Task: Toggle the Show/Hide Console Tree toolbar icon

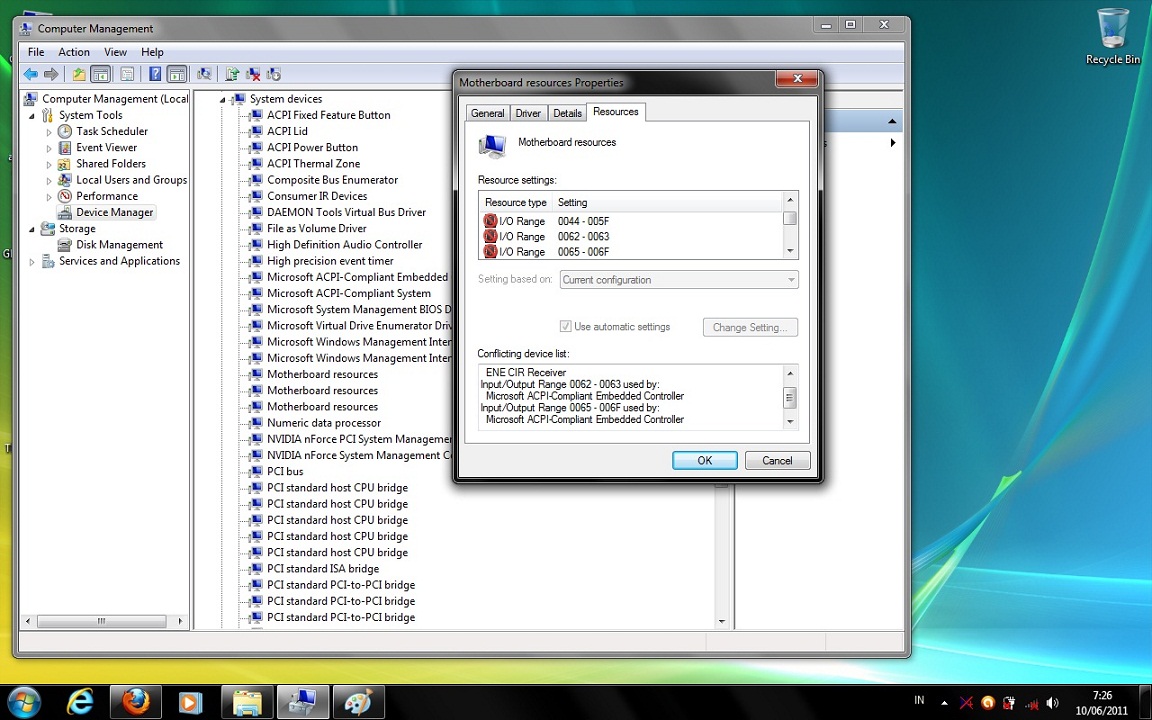Action: tap(101, 74)
